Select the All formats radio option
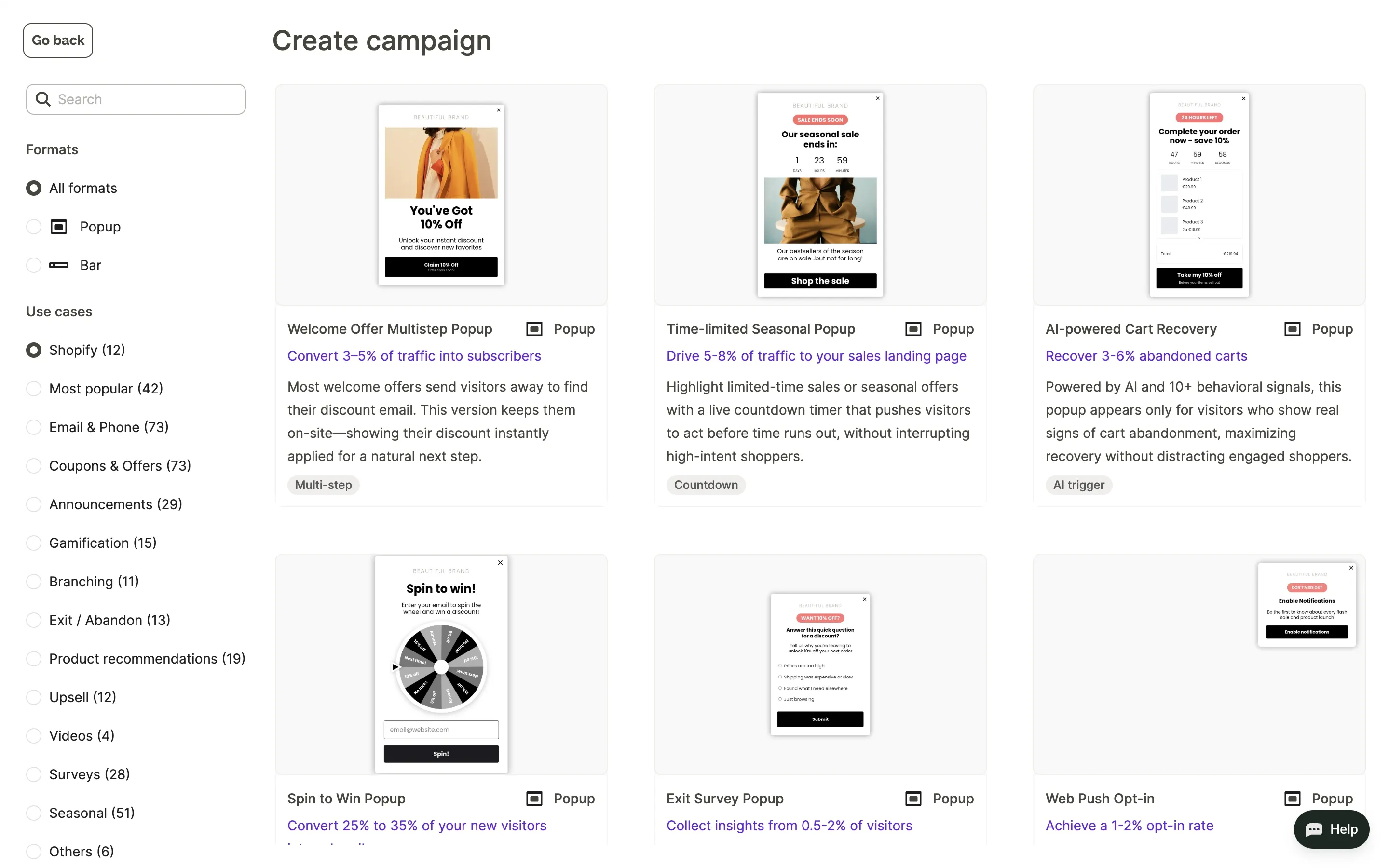This screenshot has width=1389, height=868. pos(34,188)
